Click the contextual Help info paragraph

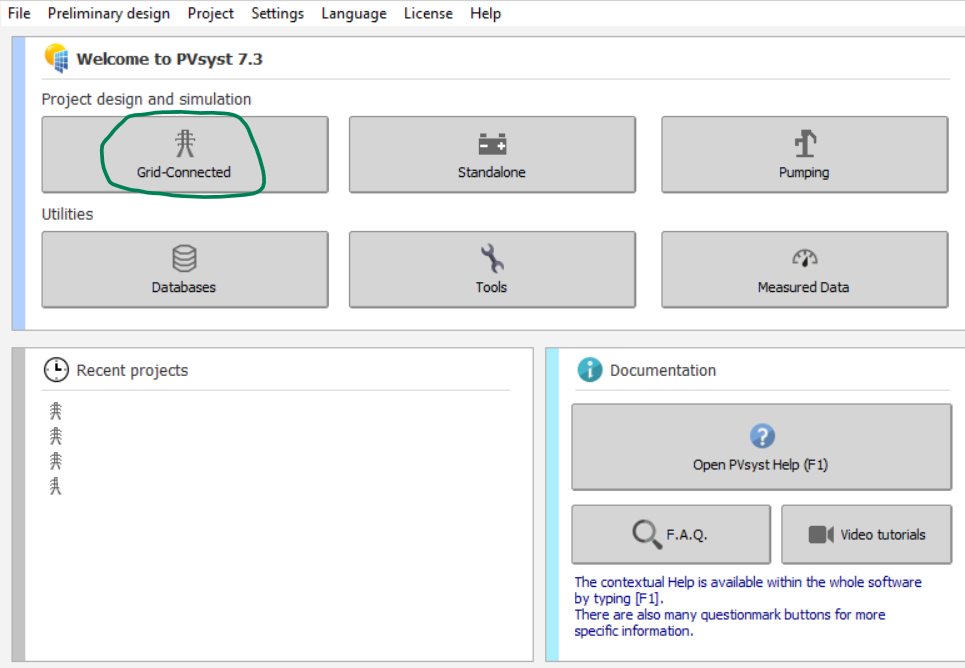(x=748, y=606)
